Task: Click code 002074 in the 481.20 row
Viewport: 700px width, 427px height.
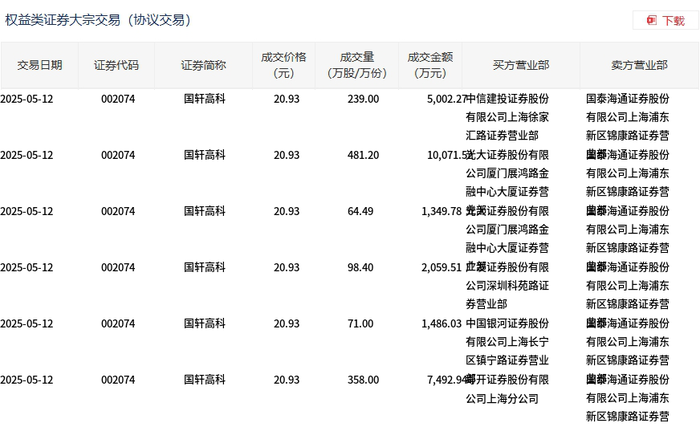Action: pyautogui.click(x=118, y=155)
